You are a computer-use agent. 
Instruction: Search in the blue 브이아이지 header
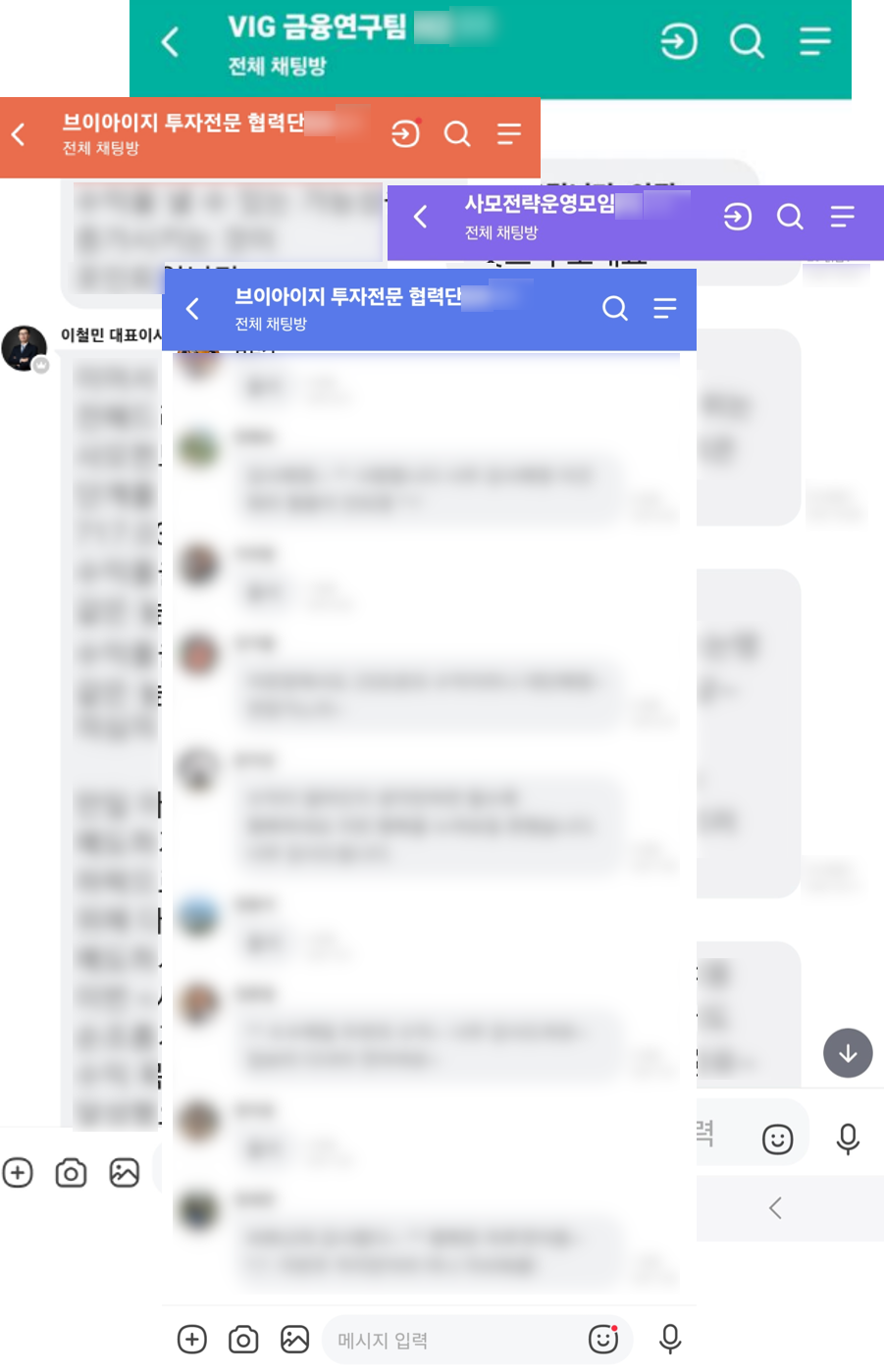pos(615,308)
